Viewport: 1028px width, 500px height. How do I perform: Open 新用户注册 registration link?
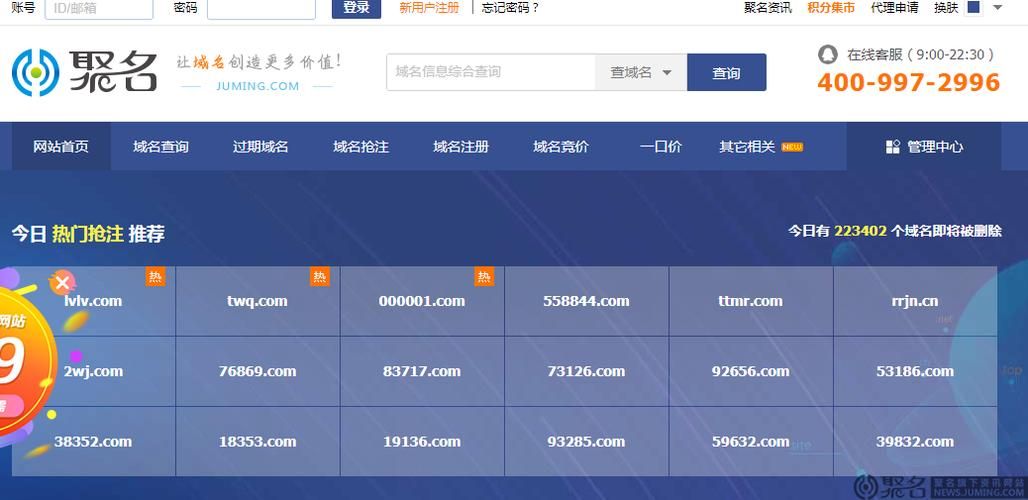[x=429, y=8]
